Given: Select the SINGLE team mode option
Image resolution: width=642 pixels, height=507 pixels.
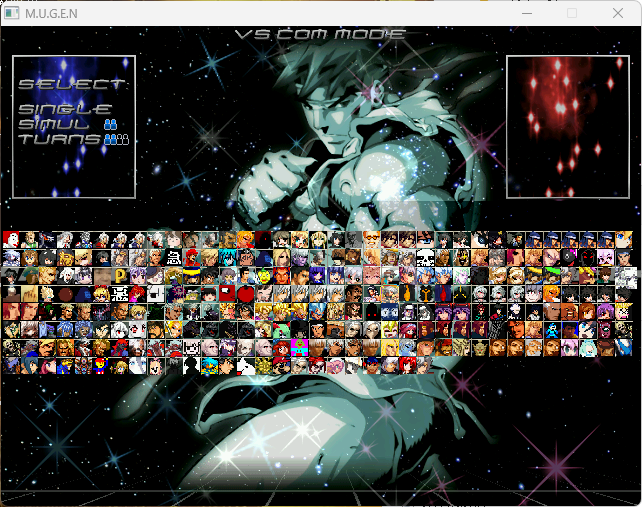Looking at the screenshot, I should (65, 109).
